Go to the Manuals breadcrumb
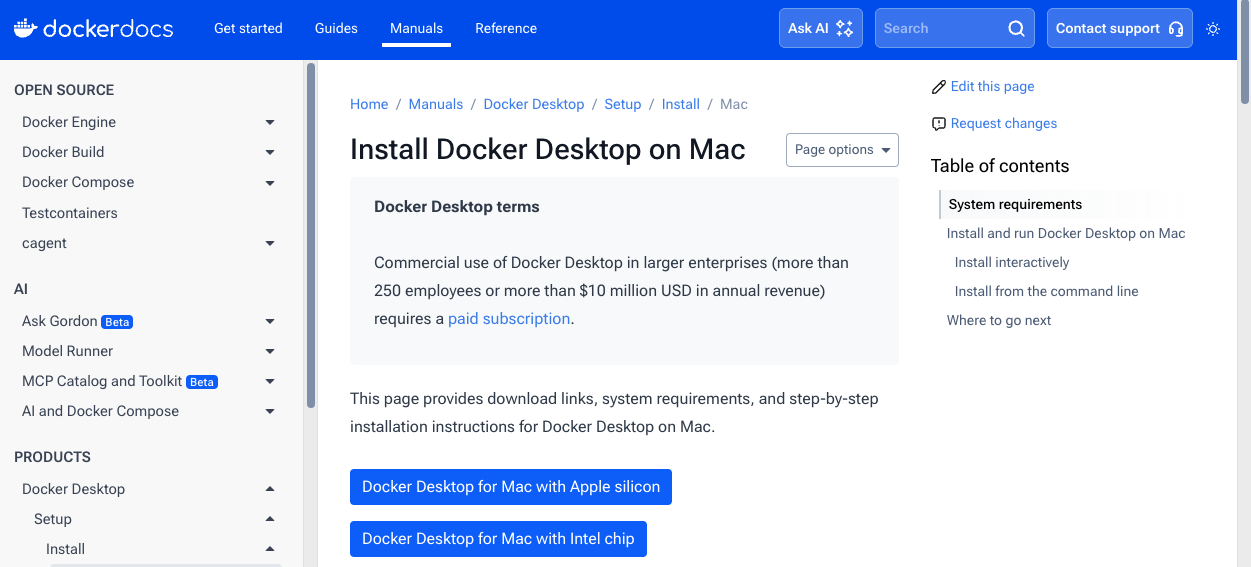 point(436,104)
